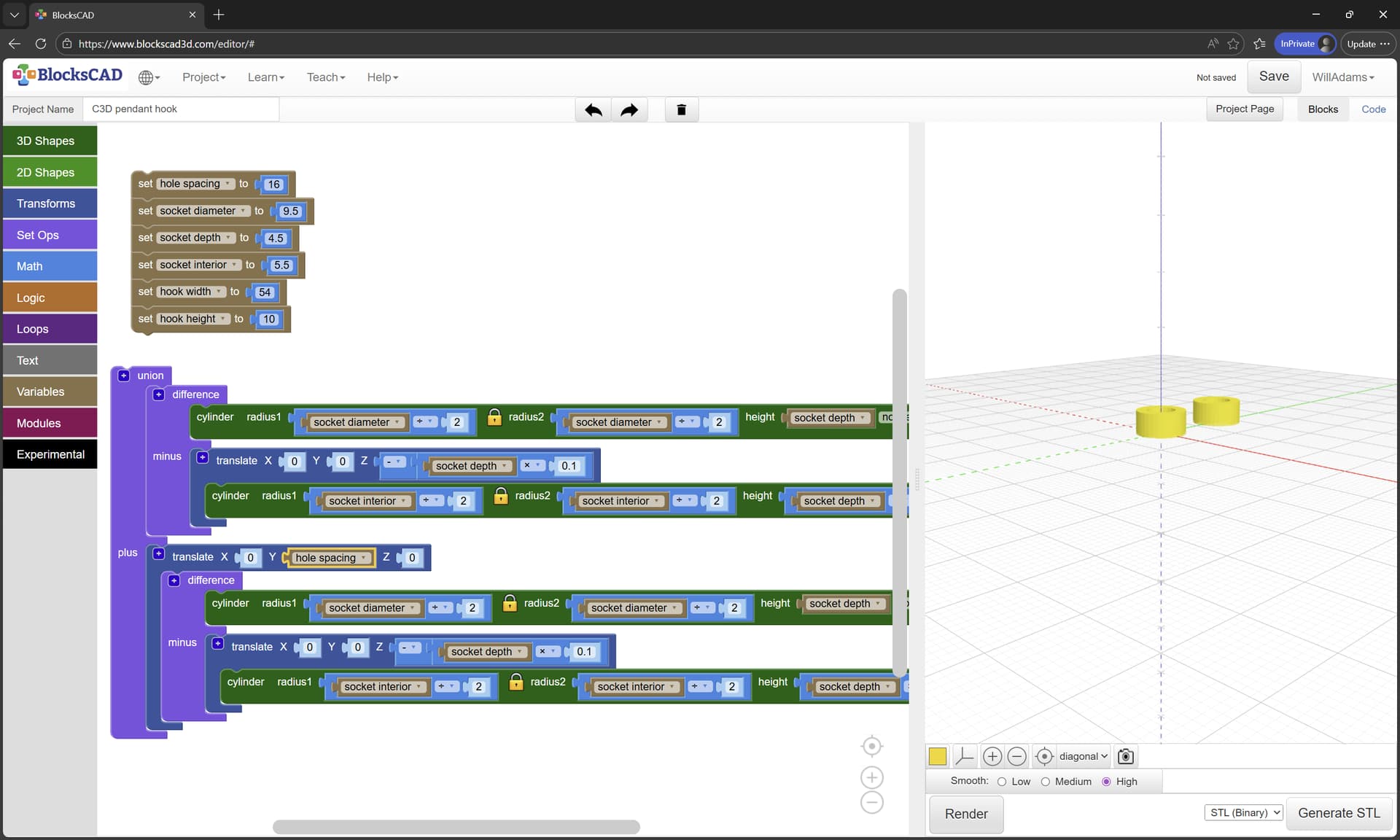Open the Project menu
Screen dimensions: 1400x840
(x=203, y=77)
